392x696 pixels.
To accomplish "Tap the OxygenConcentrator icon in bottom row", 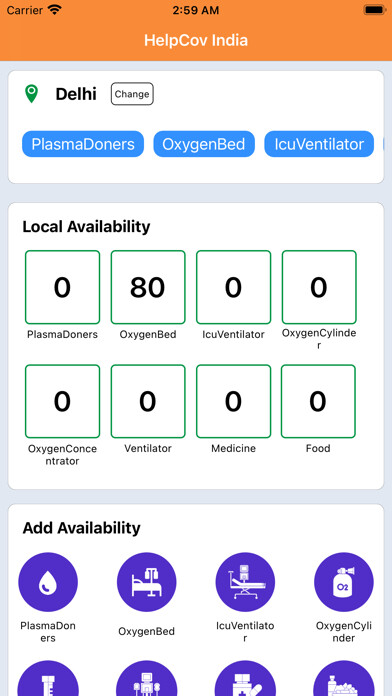I will [x=48, y=678].
